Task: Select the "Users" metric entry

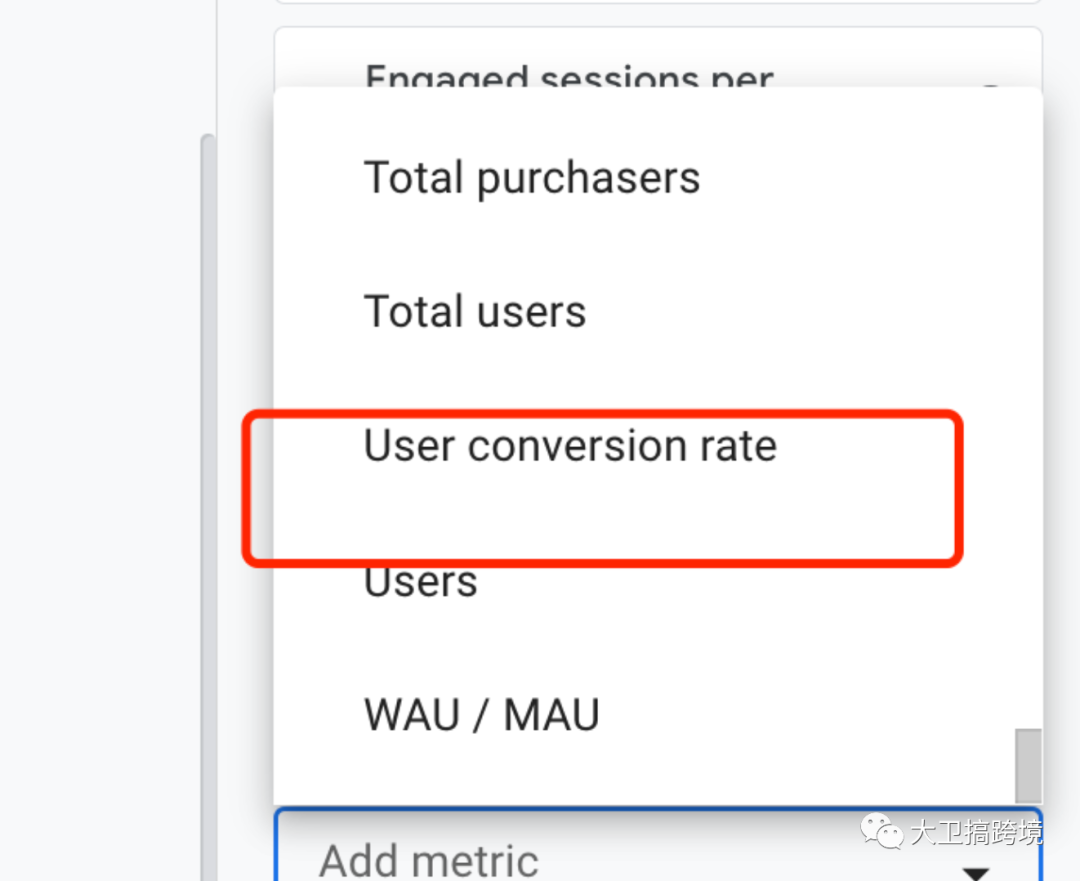Action: (420, 582)
